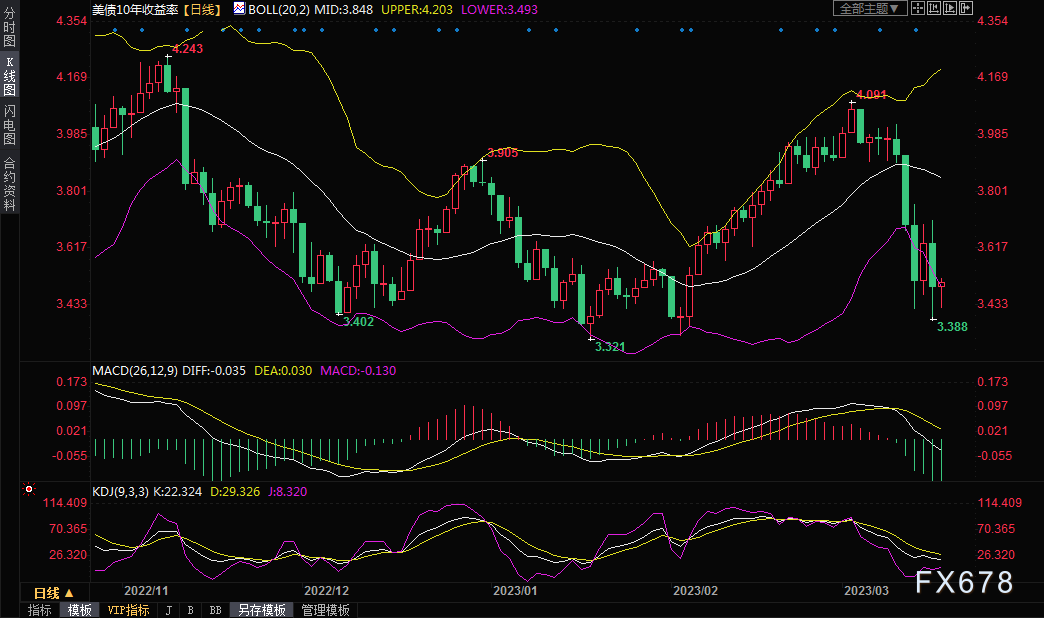The image size is (1044, 618).
Task: Click the 2023/01 date on time axis
Action: tap(515, 591)
